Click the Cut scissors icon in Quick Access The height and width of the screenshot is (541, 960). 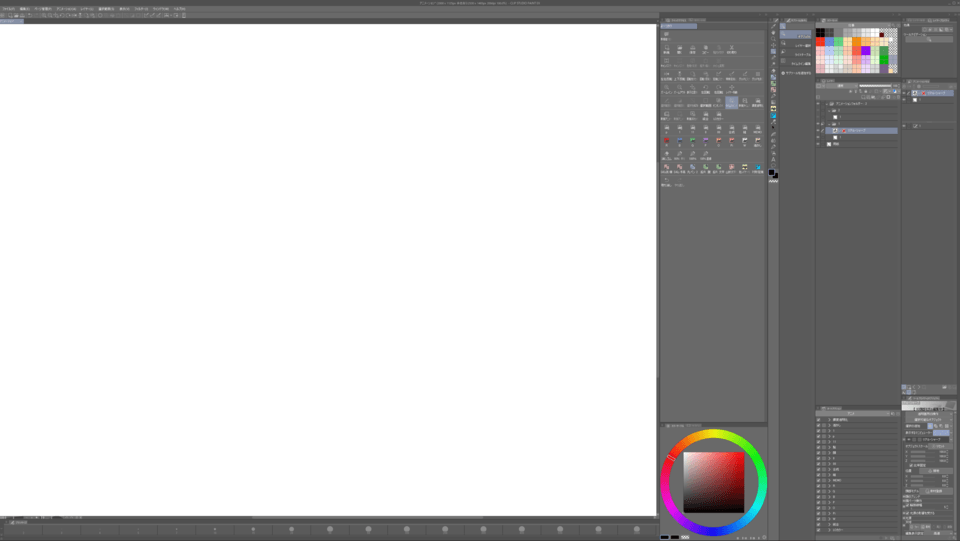(732, 49)
